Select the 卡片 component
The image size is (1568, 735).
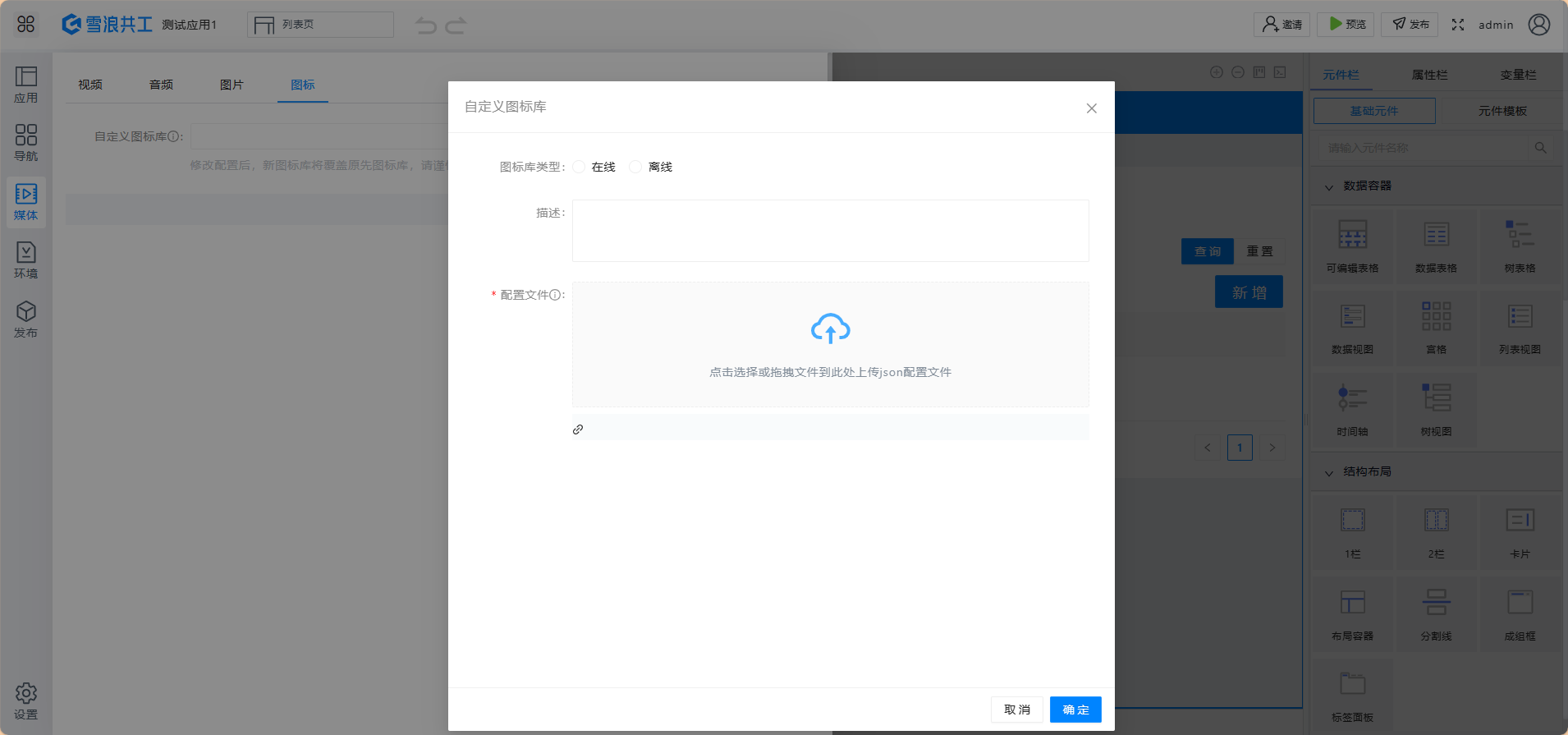click(1520, 532)
